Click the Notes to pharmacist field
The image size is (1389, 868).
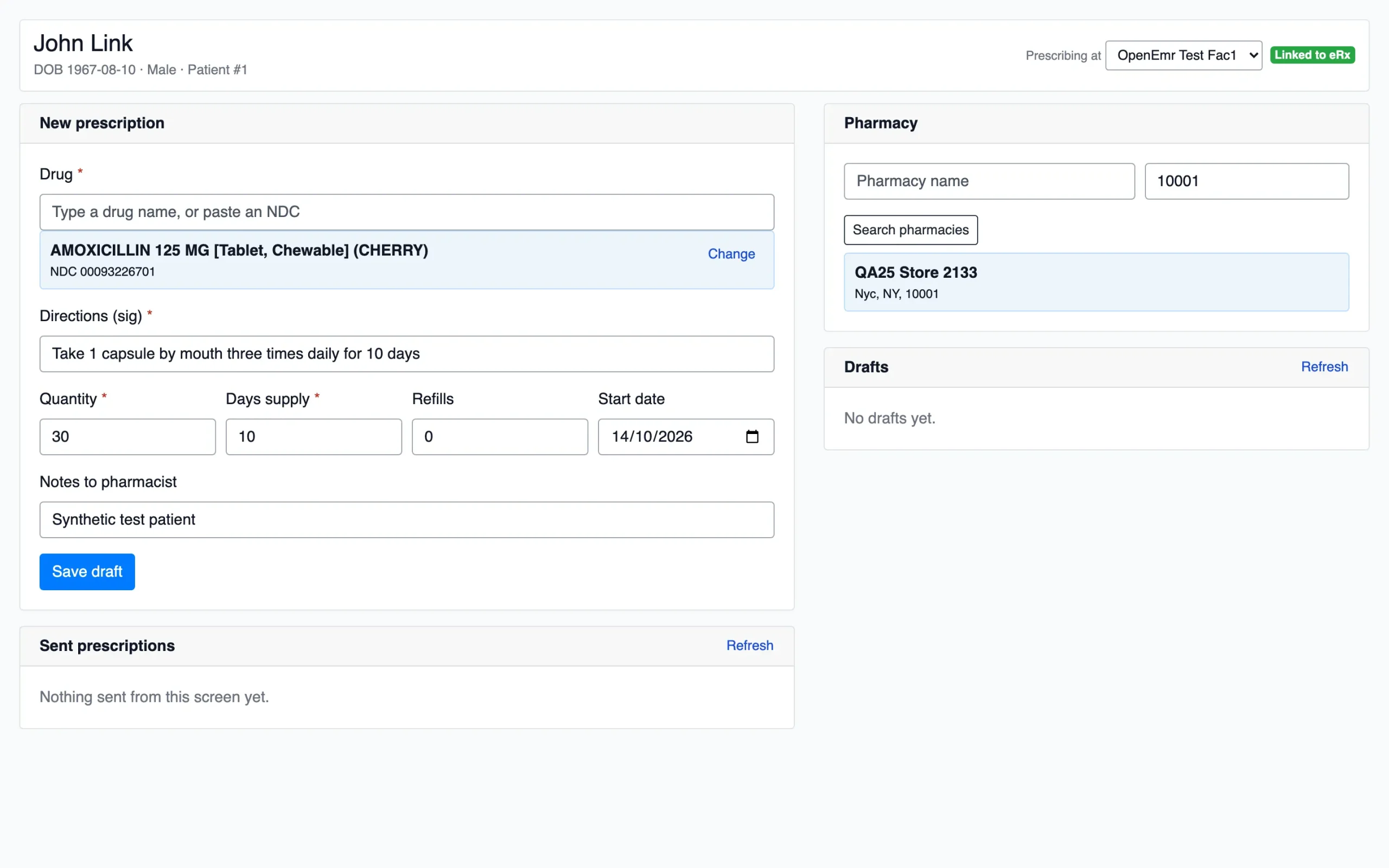[x=406, y=520]
